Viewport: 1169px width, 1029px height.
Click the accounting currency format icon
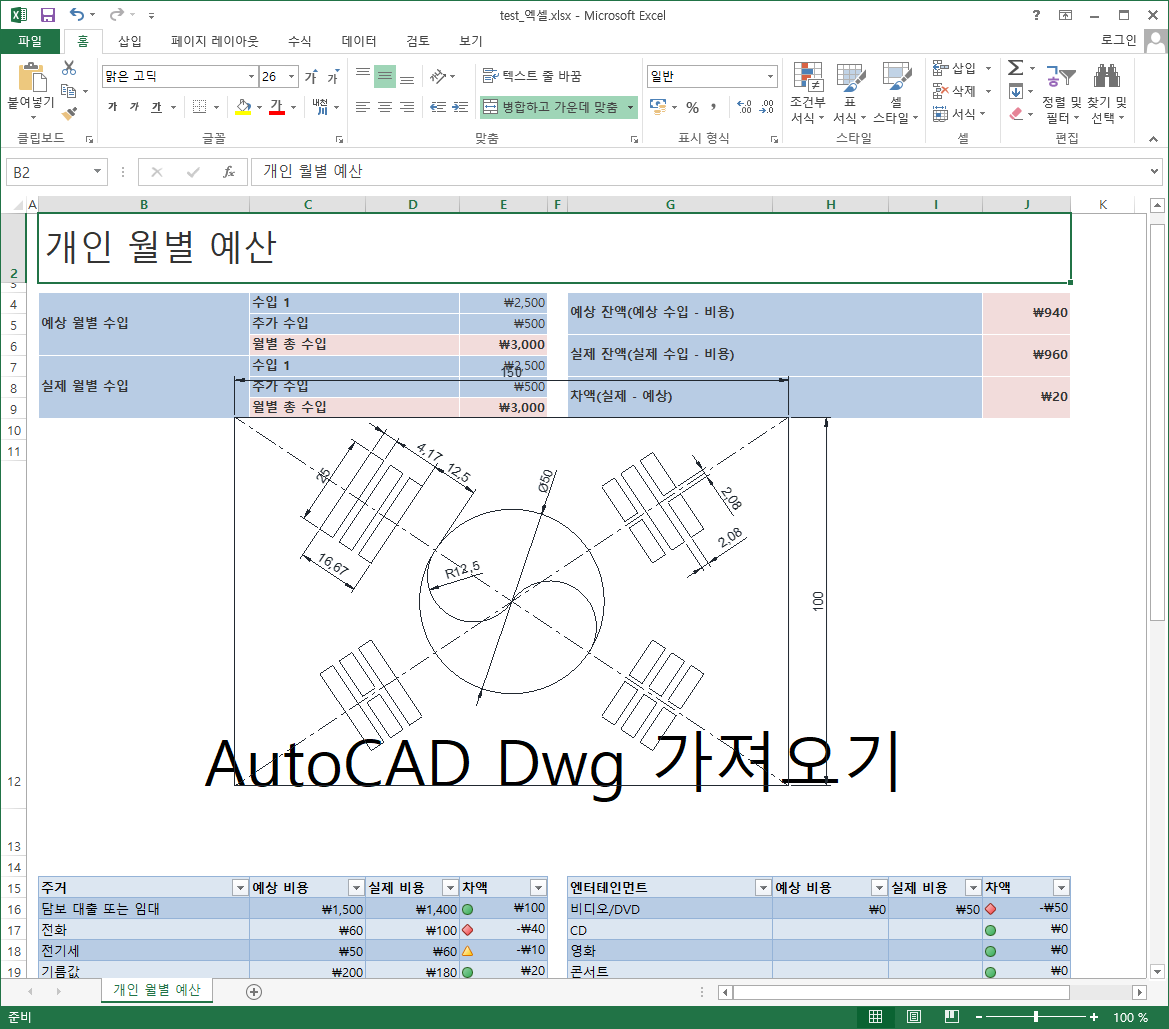coord(658,107)
